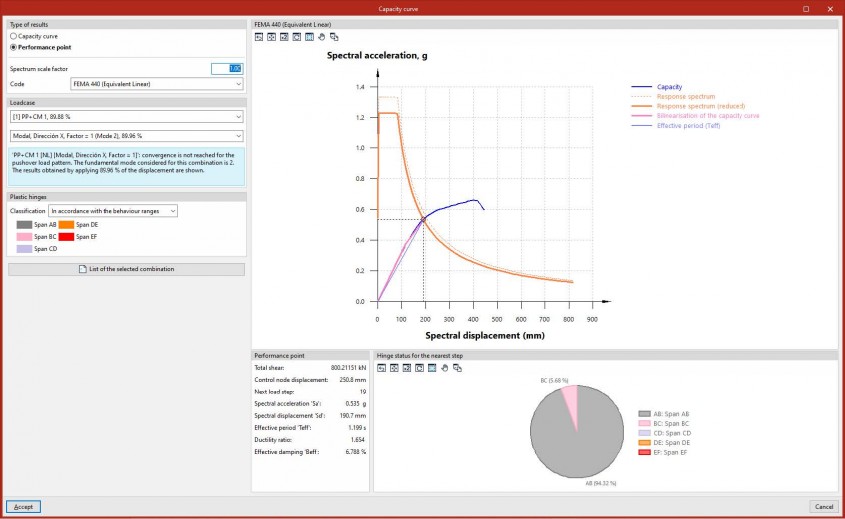
Task: Select pan hand tool in graph toolbar
Action: coord(322,37)
